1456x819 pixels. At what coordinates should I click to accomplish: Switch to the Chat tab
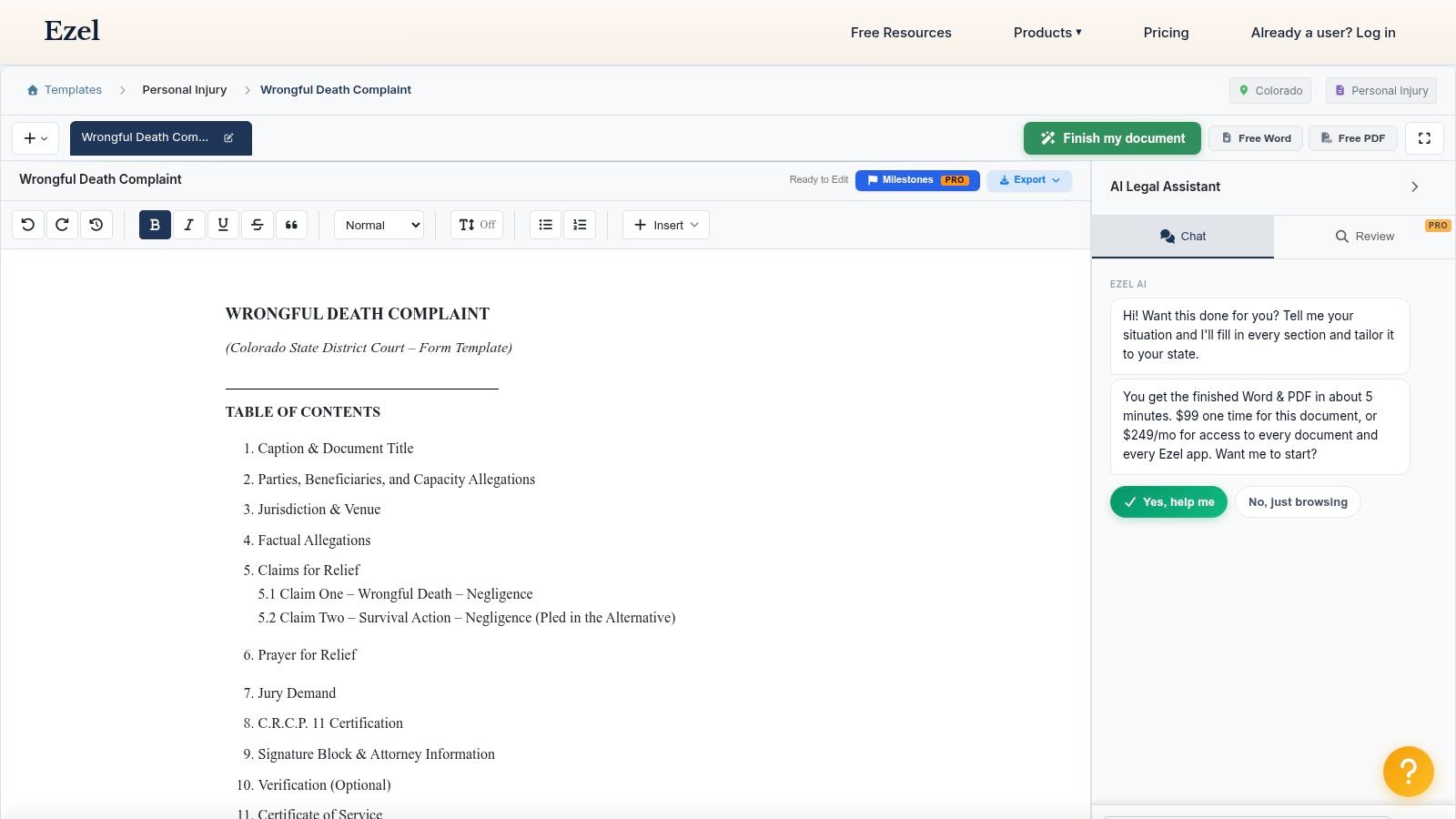1183,237
